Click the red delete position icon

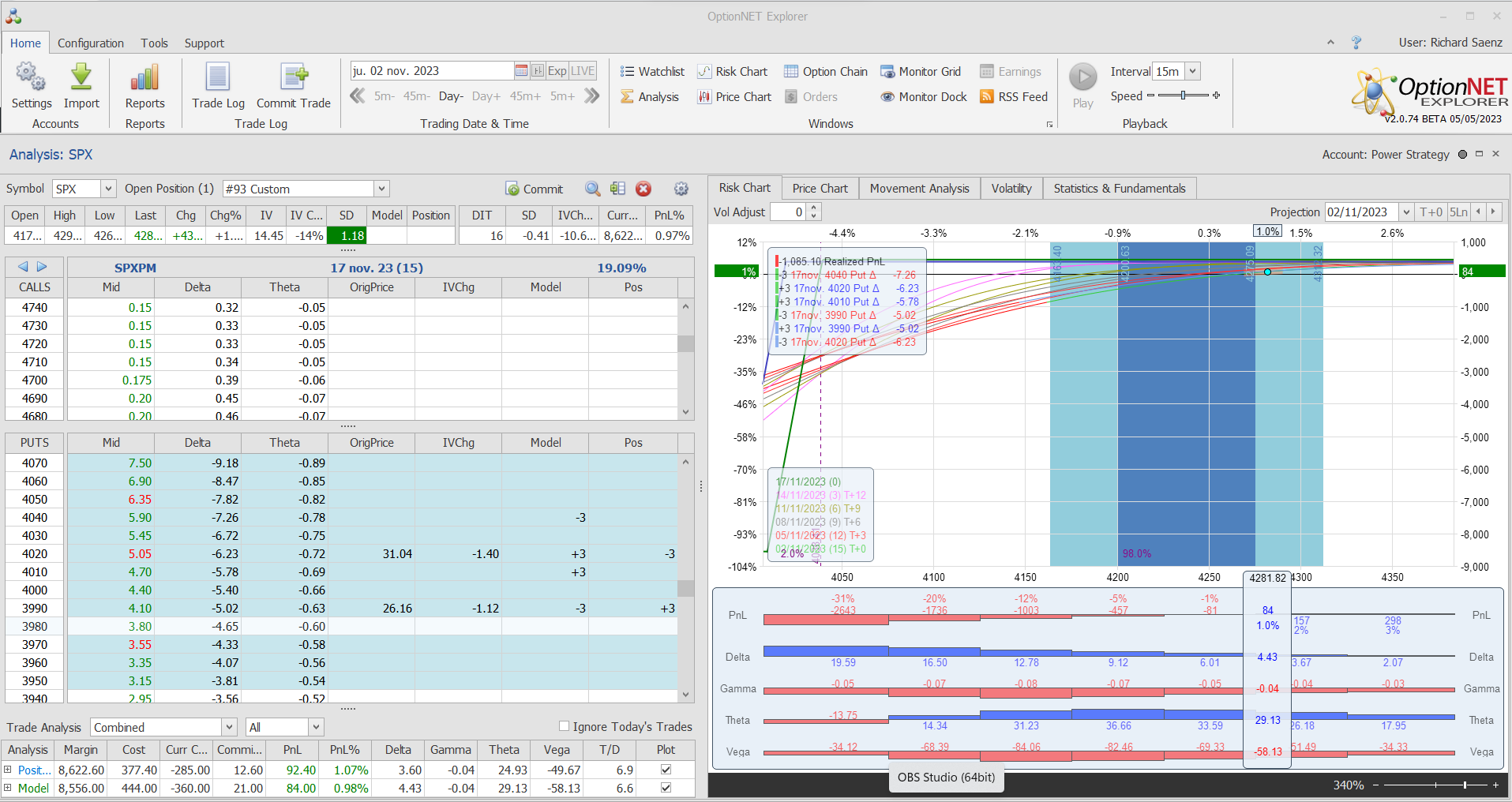643,189
